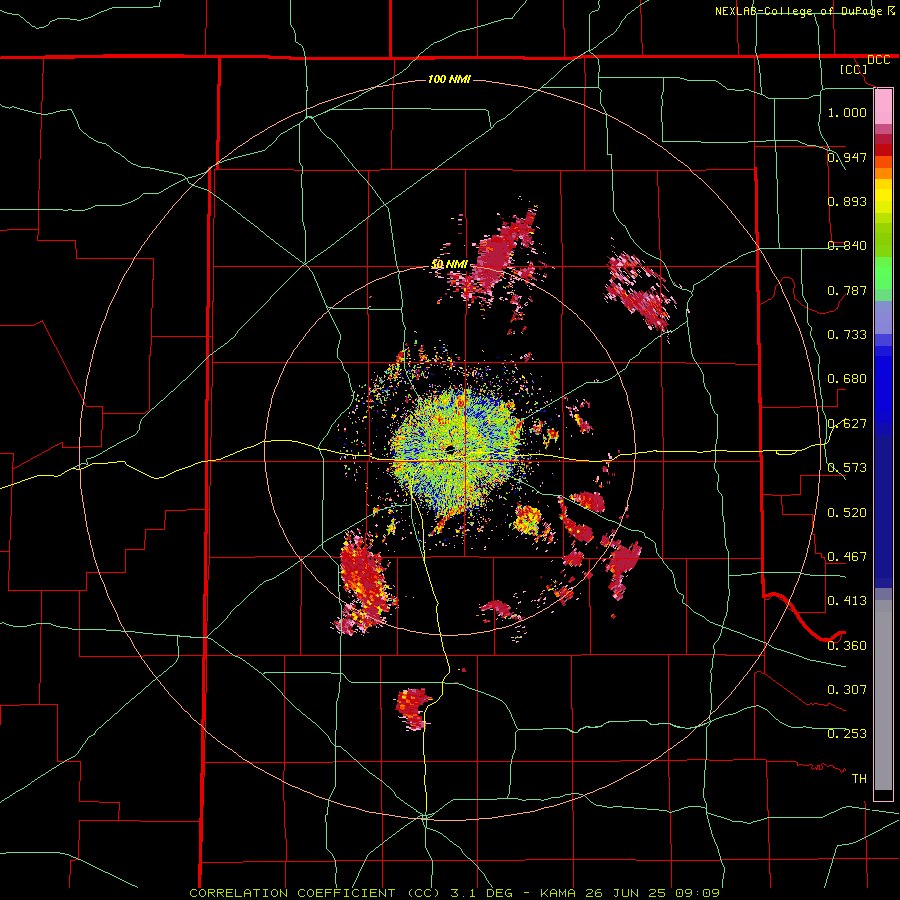Select the 0.680 scale value
Viewport: 900px width, 900px height.
click(847, 378)
